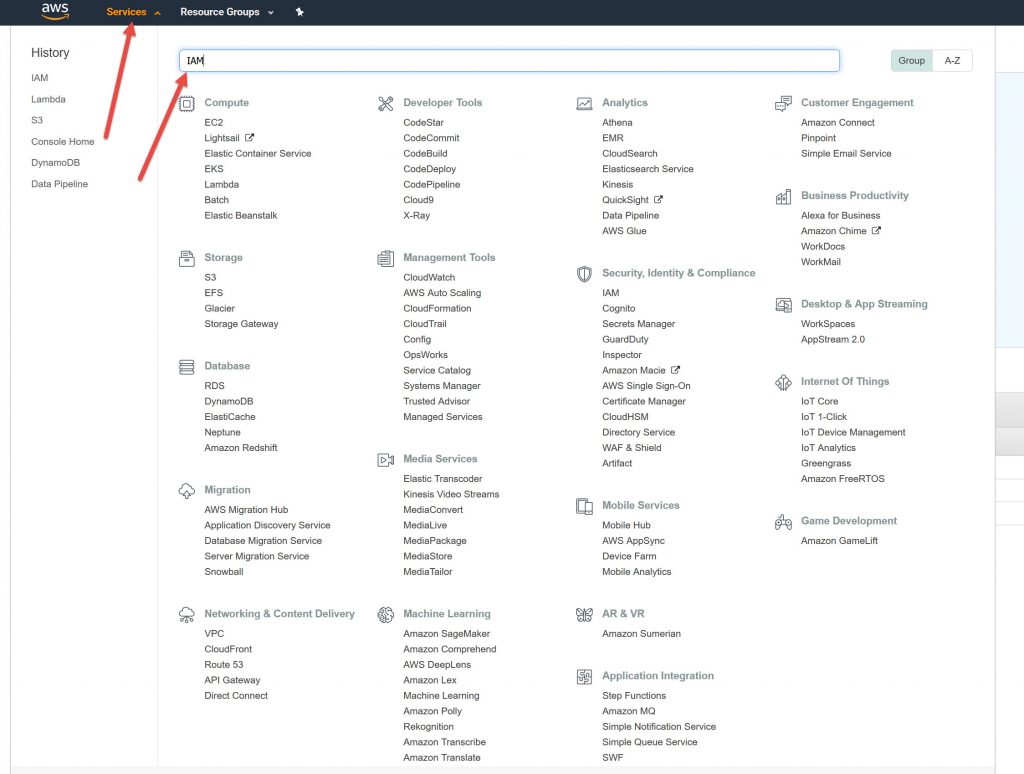The width and height of the screenshot is (1024, 774).
Task: Collapse the Services dropdown menu
Action: pos(133,12)
